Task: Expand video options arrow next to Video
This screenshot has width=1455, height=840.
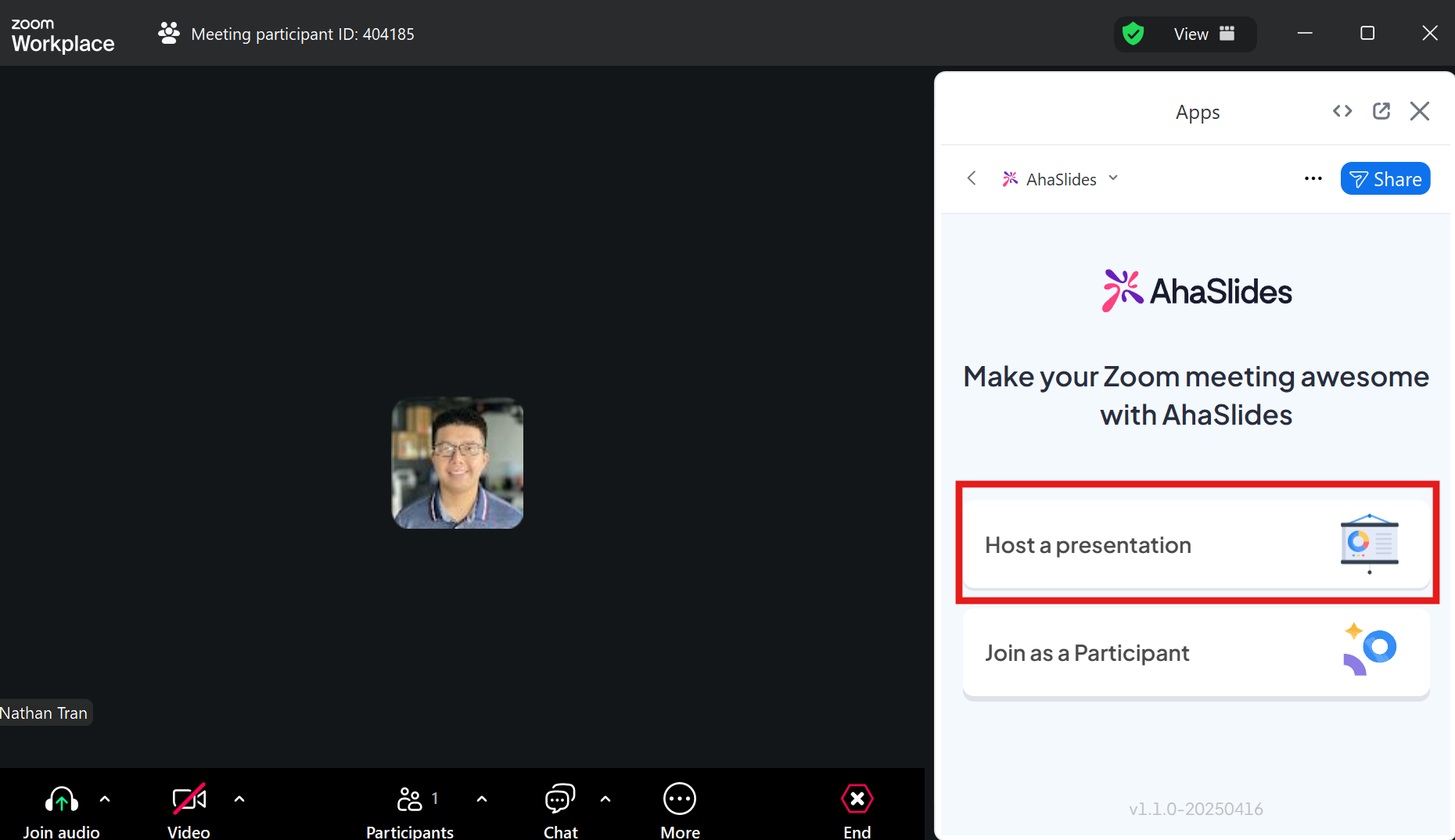Action: click(239, 799)
